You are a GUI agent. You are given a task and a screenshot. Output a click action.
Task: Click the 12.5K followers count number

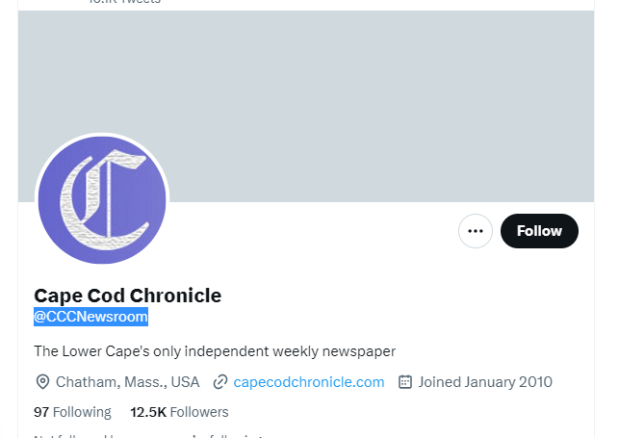(x=148, y=412)
